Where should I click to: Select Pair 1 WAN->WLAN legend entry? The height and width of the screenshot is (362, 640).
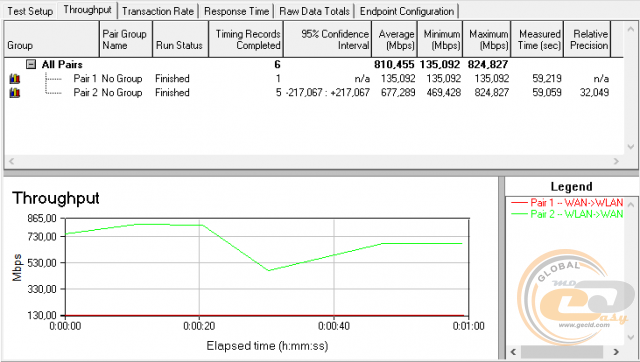click(567, 202)
